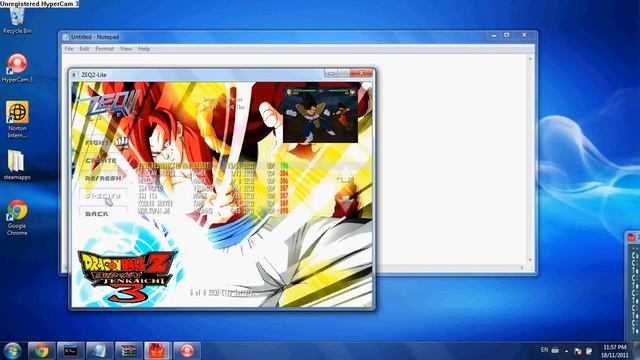
Task: Launch the HyperCam 3 desktop shortcut
Action: (17, 68)
